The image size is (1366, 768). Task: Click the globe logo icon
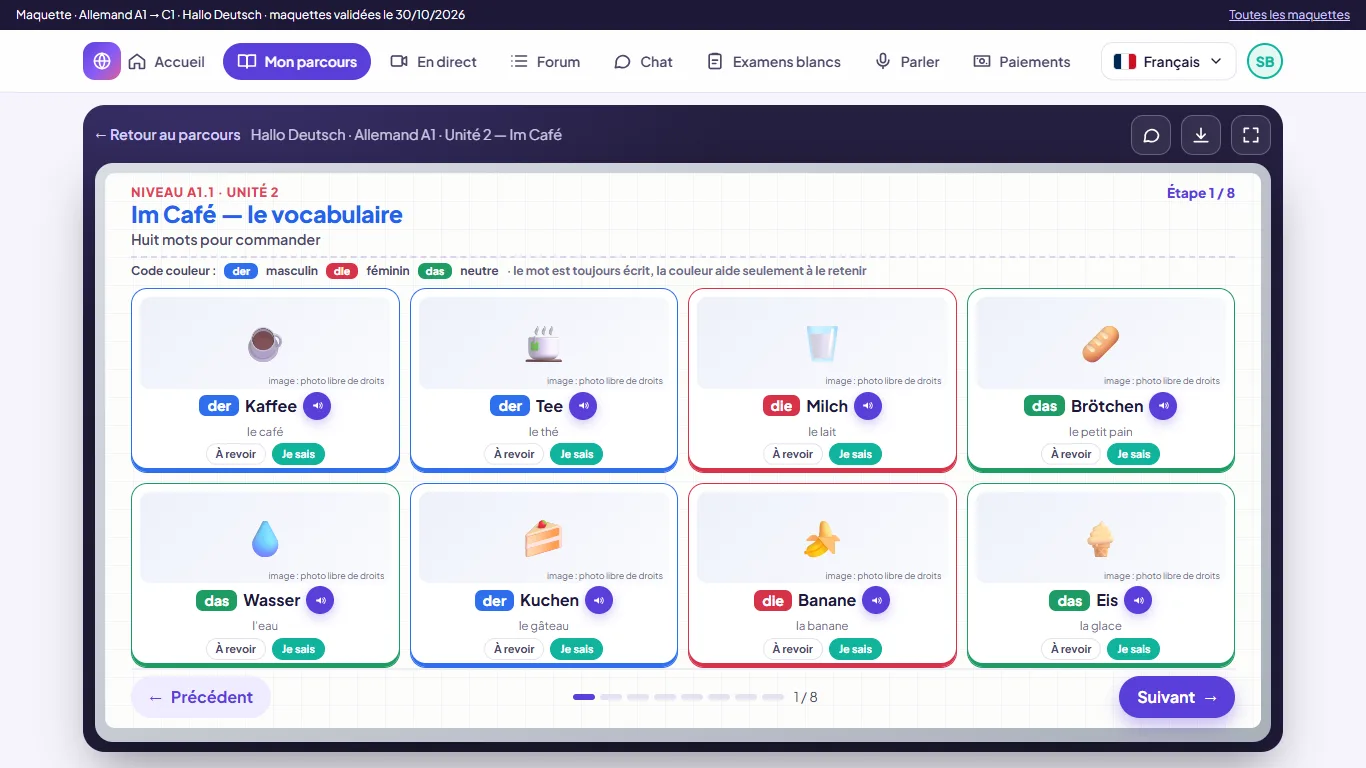[x=102, y=61]
